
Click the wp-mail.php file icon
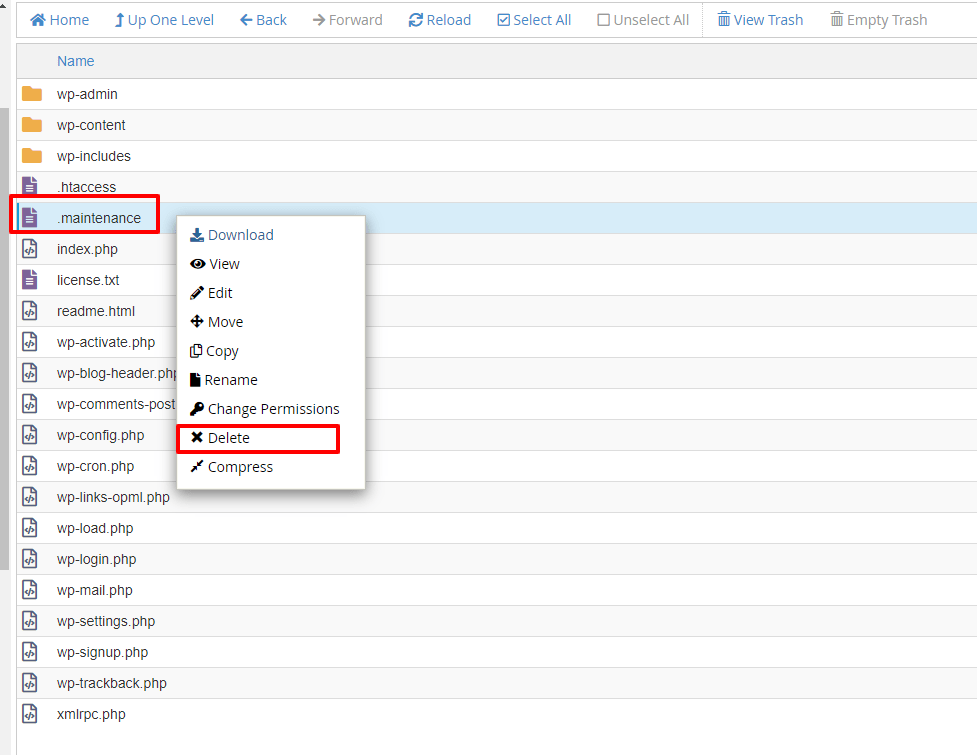tap(30, 590)
